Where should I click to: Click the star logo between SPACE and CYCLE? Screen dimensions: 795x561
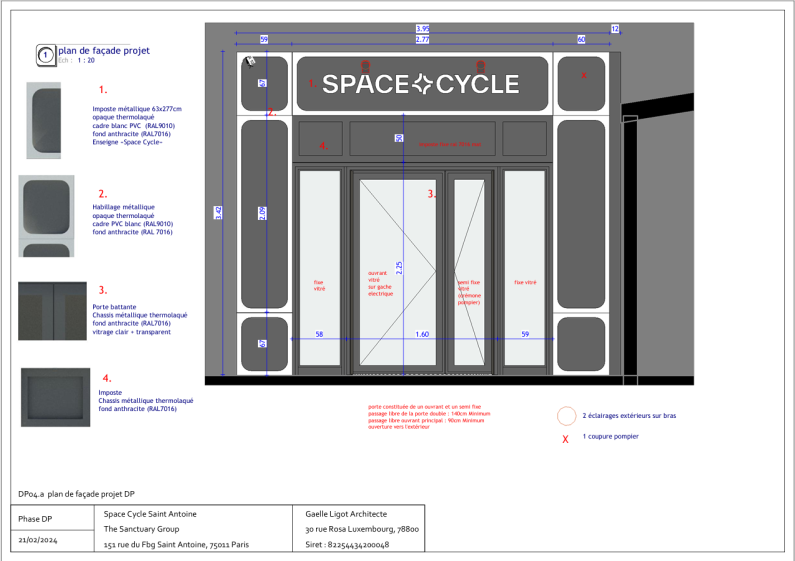pos(422,84)
